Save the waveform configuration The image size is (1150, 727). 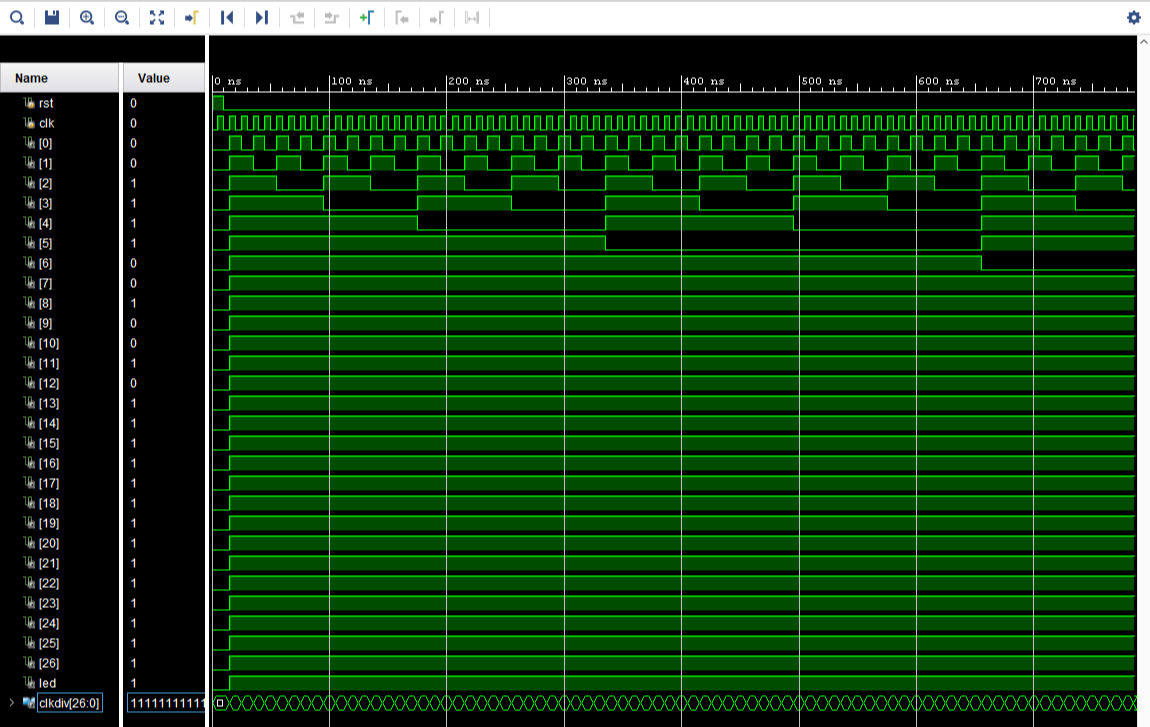pyautogui.click(x=50, y=17)
